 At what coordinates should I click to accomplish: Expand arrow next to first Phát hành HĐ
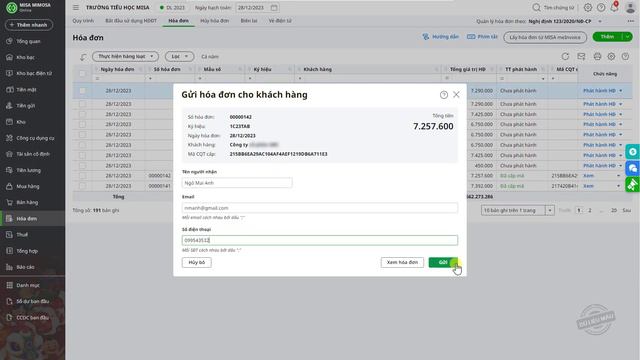[x=621, y=91]
